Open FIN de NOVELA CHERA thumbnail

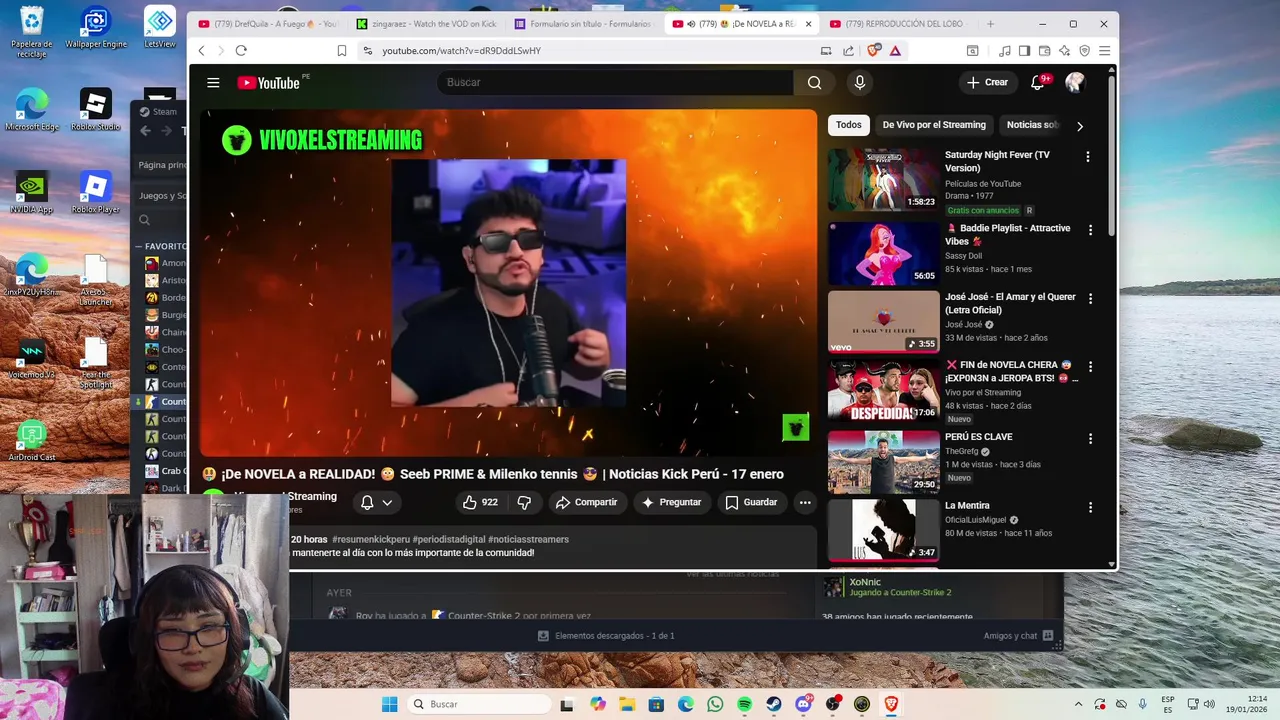click(883, 391)
